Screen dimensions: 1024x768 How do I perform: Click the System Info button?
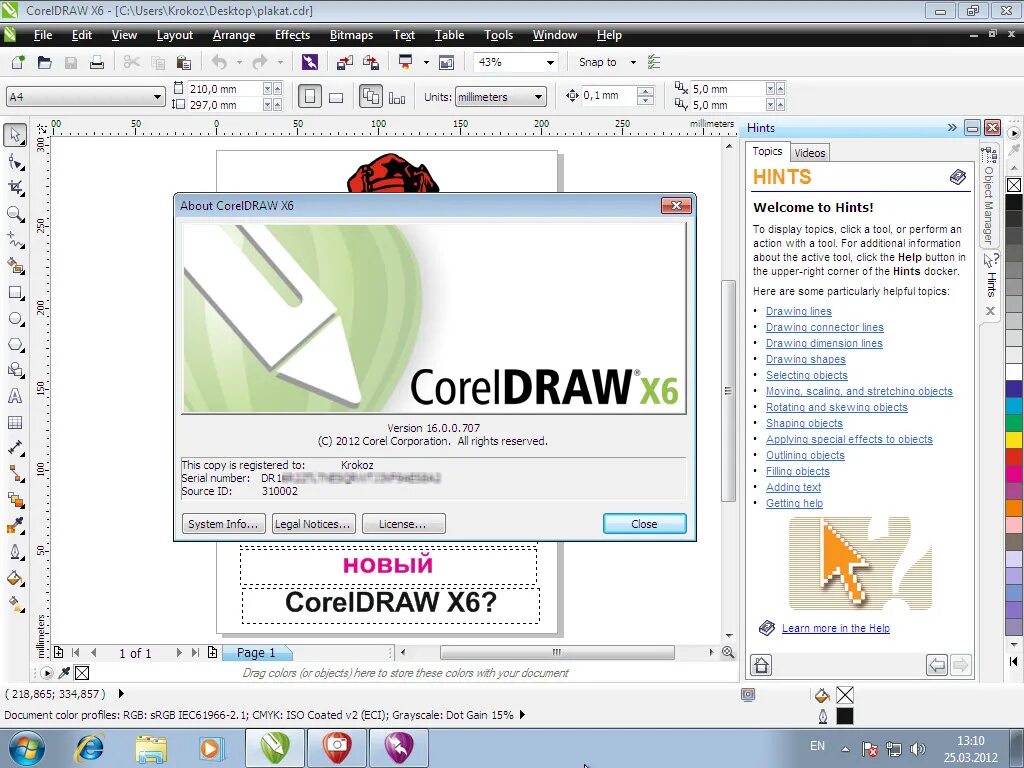(x=223, y=524)
